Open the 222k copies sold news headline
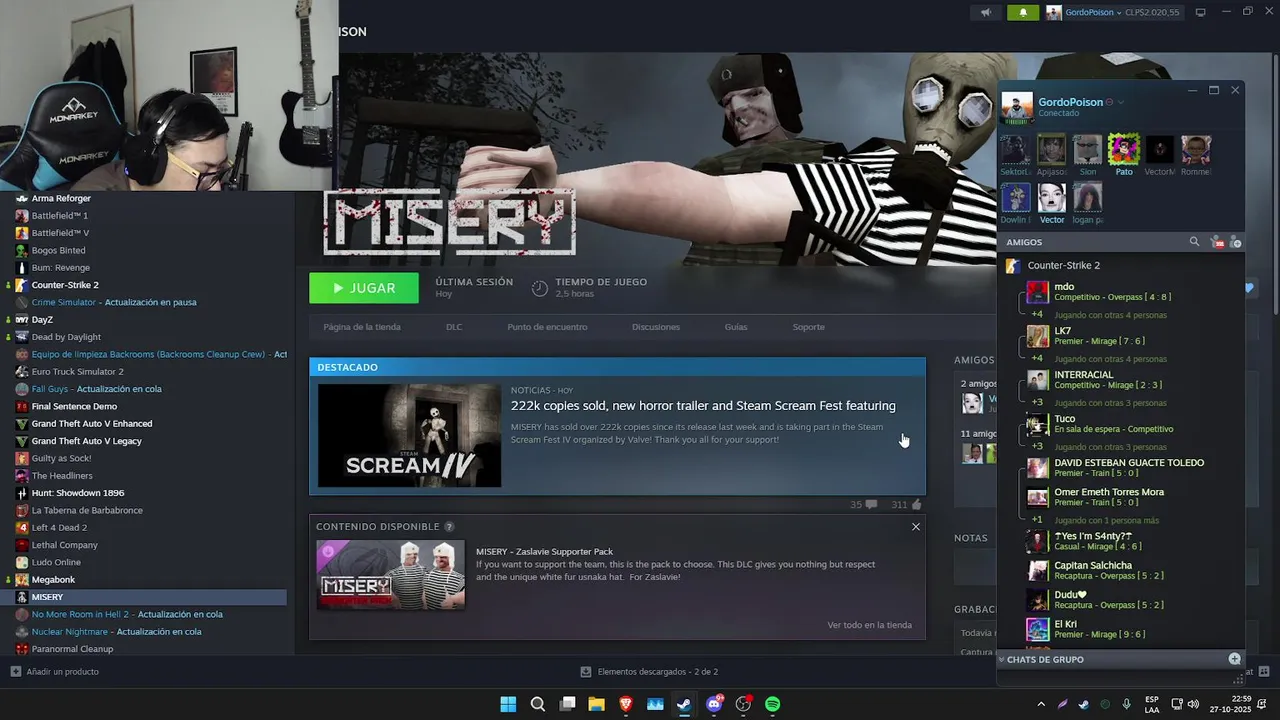The height and width of the screenshot is (720, 1280). point(703,406)
